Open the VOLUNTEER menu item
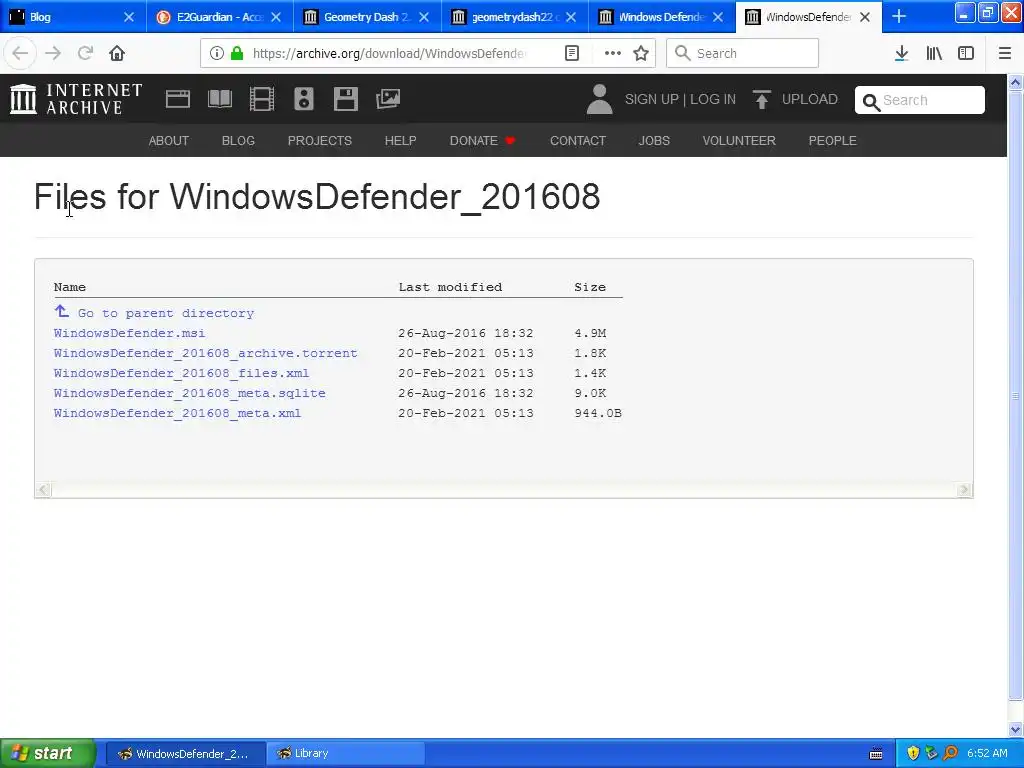Image resolution: width=1024 pixels, height=768 pixels. tap(739, 140)
